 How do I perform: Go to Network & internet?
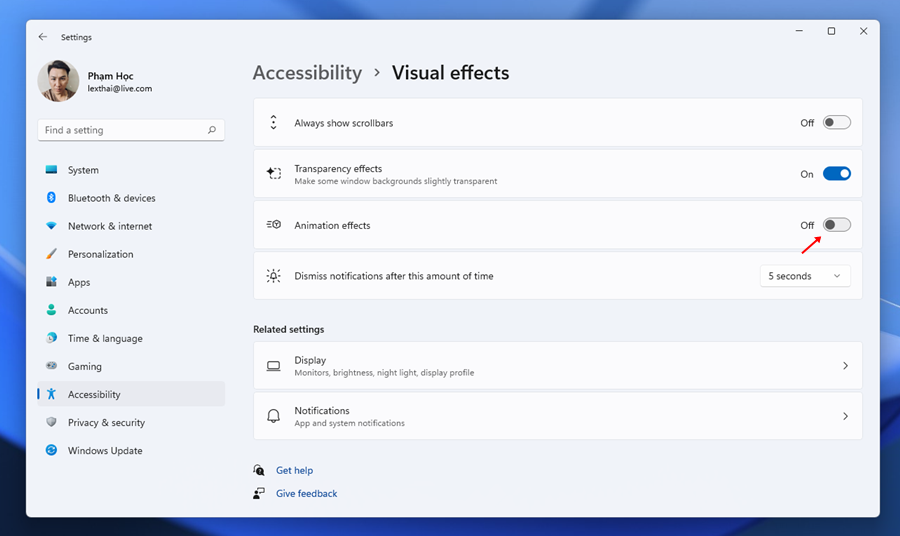pyautogui.click(x=131, y=226)
